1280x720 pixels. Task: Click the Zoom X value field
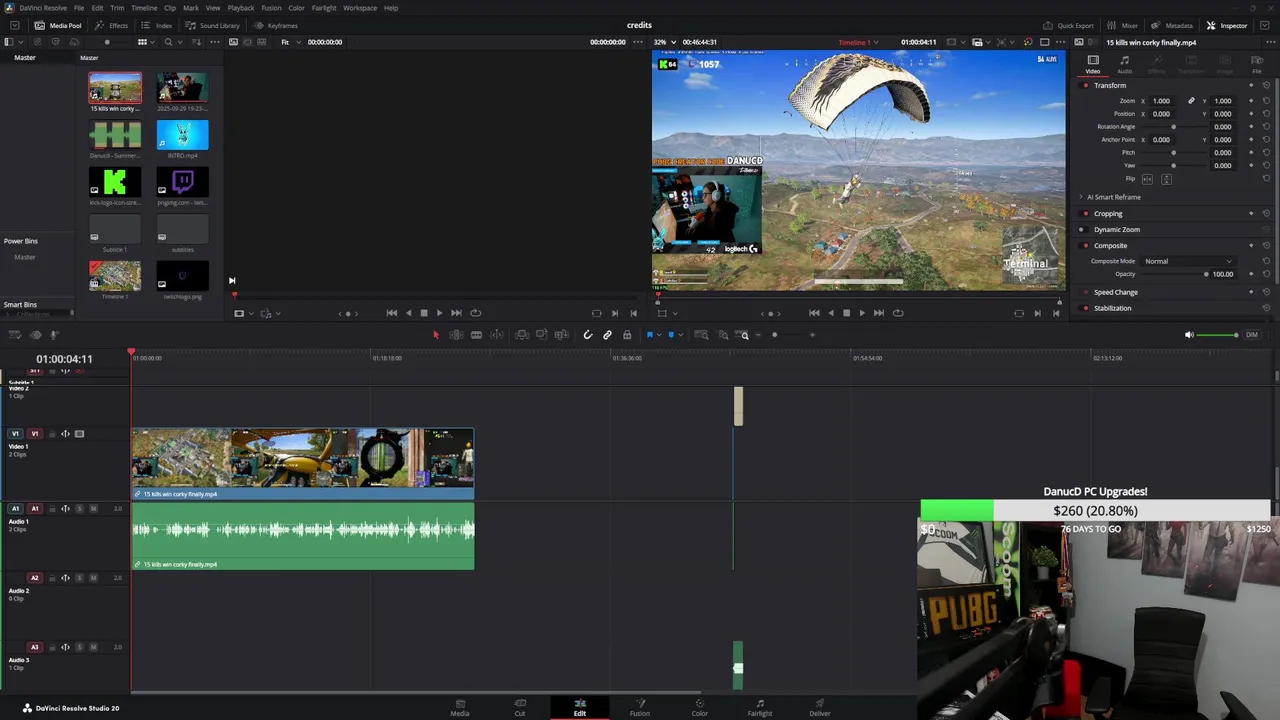coord(1162,101)
